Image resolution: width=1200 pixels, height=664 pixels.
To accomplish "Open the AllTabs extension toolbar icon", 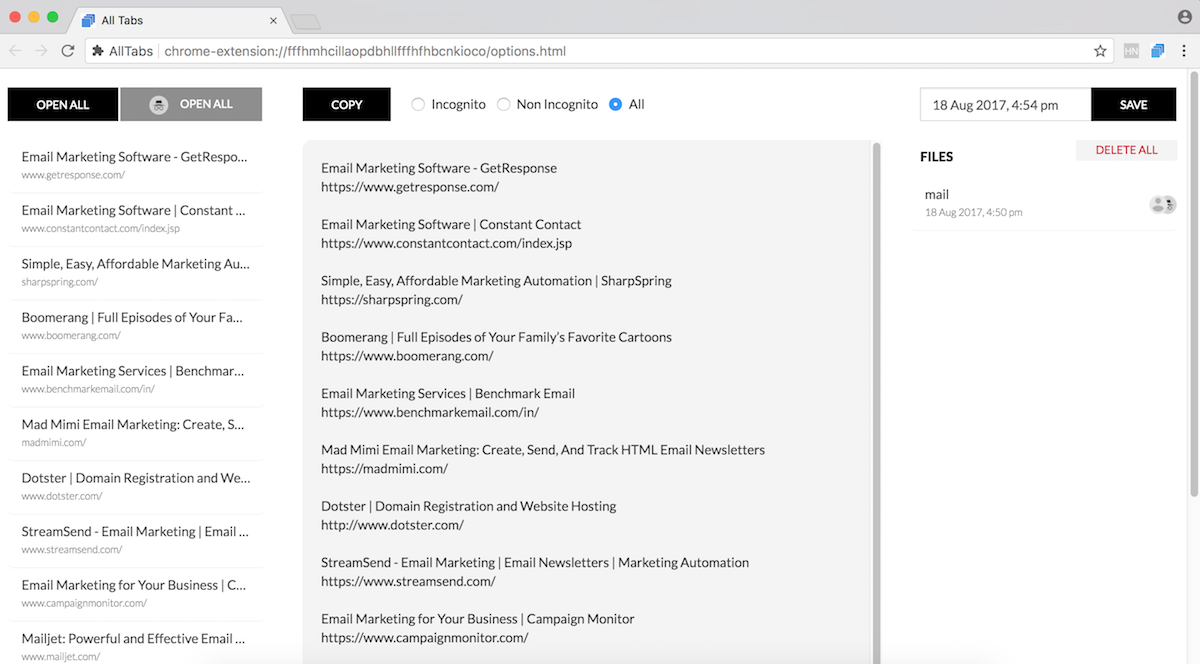I will coord(1158,50).
